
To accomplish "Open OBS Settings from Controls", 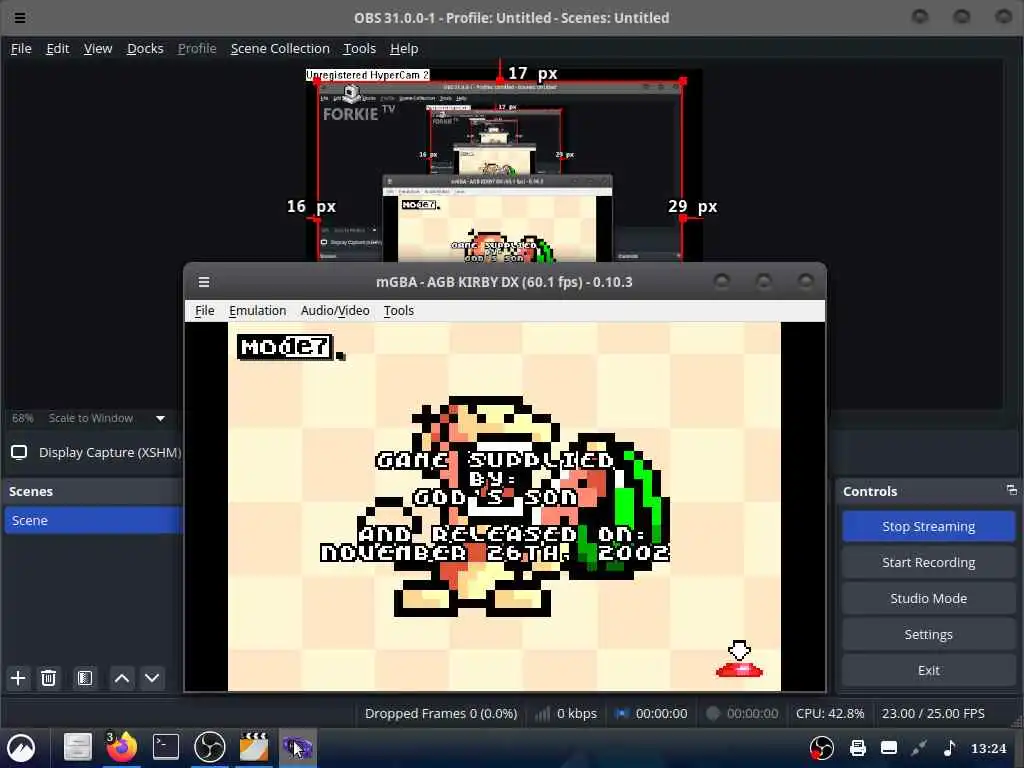I will [x=928, y=634].
